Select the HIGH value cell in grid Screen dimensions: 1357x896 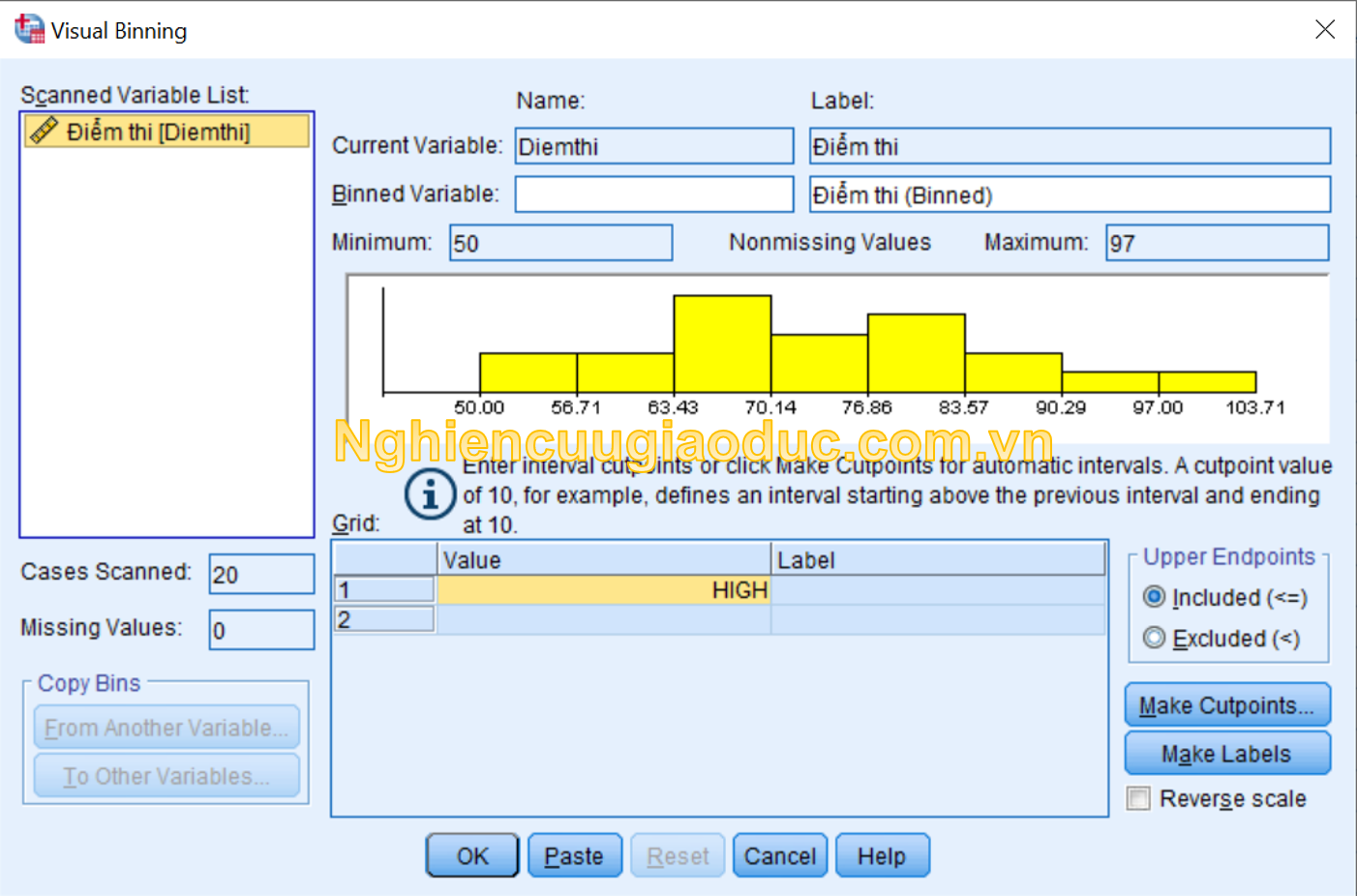click(x=603, y=590)
